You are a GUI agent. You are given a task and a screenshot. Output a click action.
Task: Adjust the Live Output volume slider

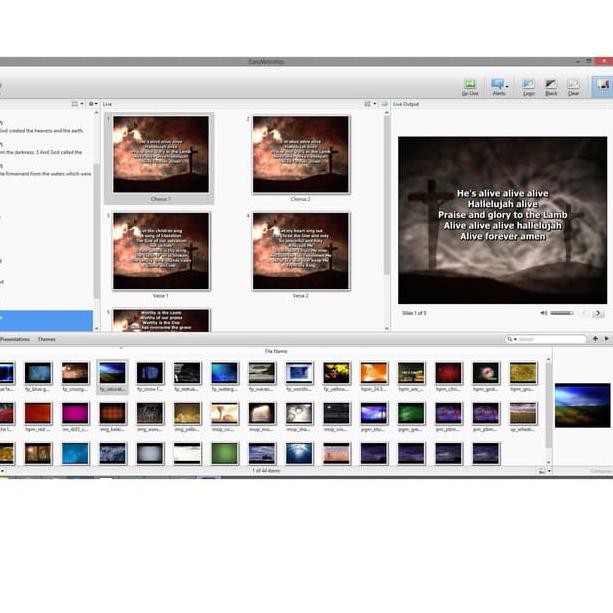561,313
